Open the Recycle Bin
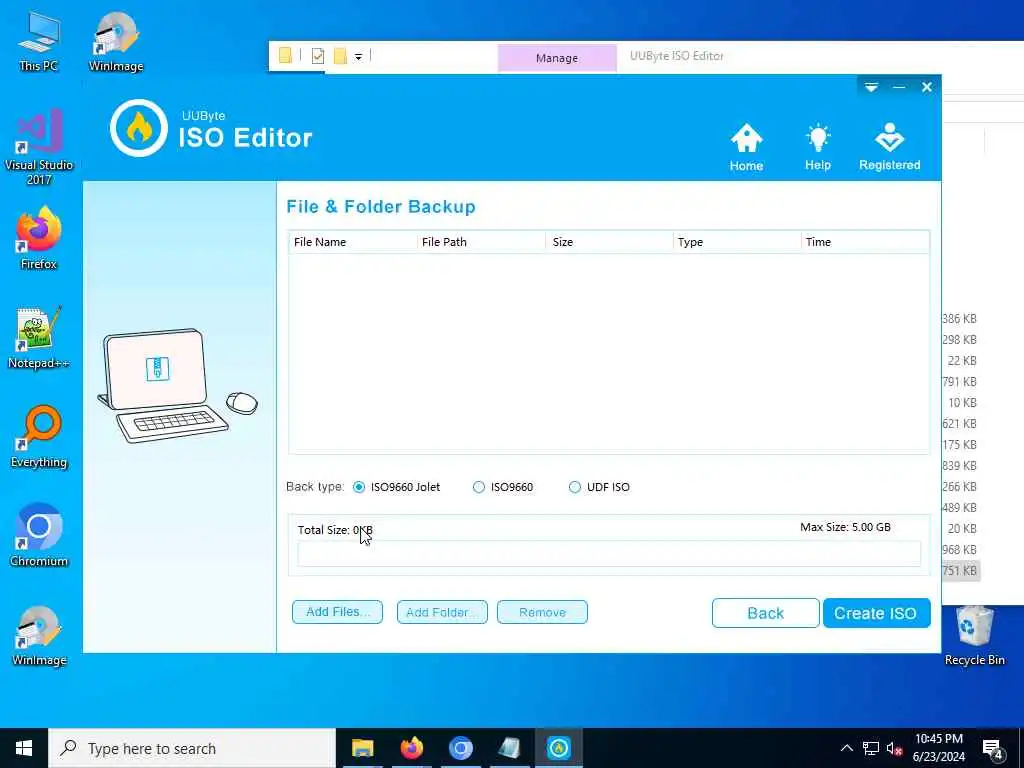Image resolution: width=1024 pixels, height=768 pixels. pos(974,635)
